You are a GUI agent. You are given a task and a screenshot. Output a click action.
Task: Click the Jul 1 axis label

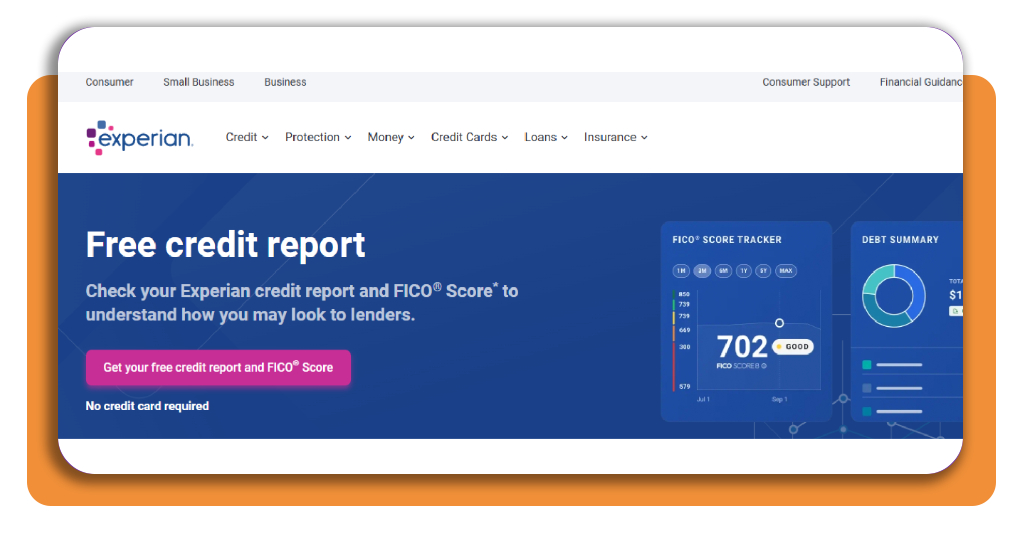pyautogui.click(x=703, y=399)
